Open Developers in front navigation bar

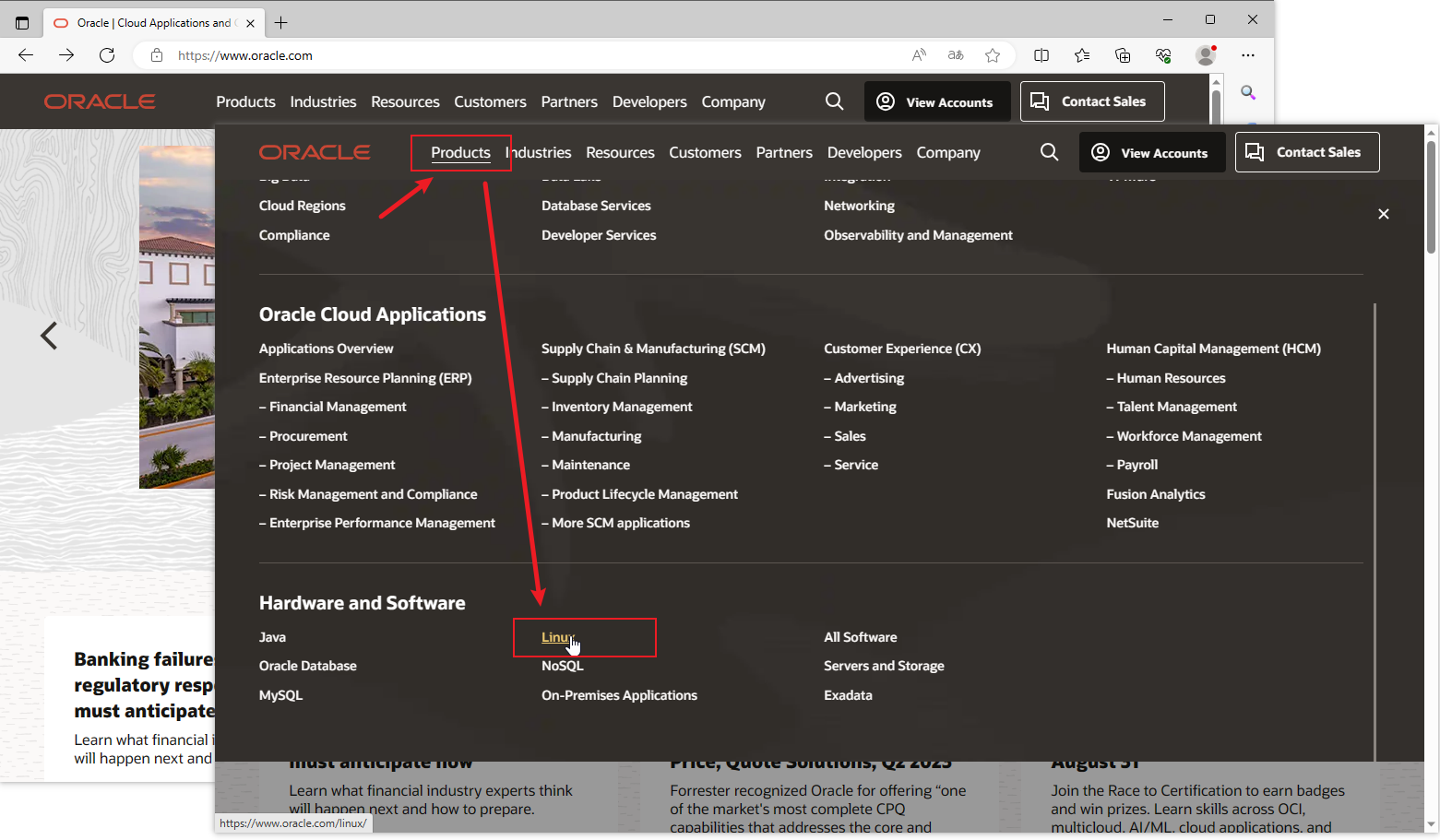(x=864, y=152)
